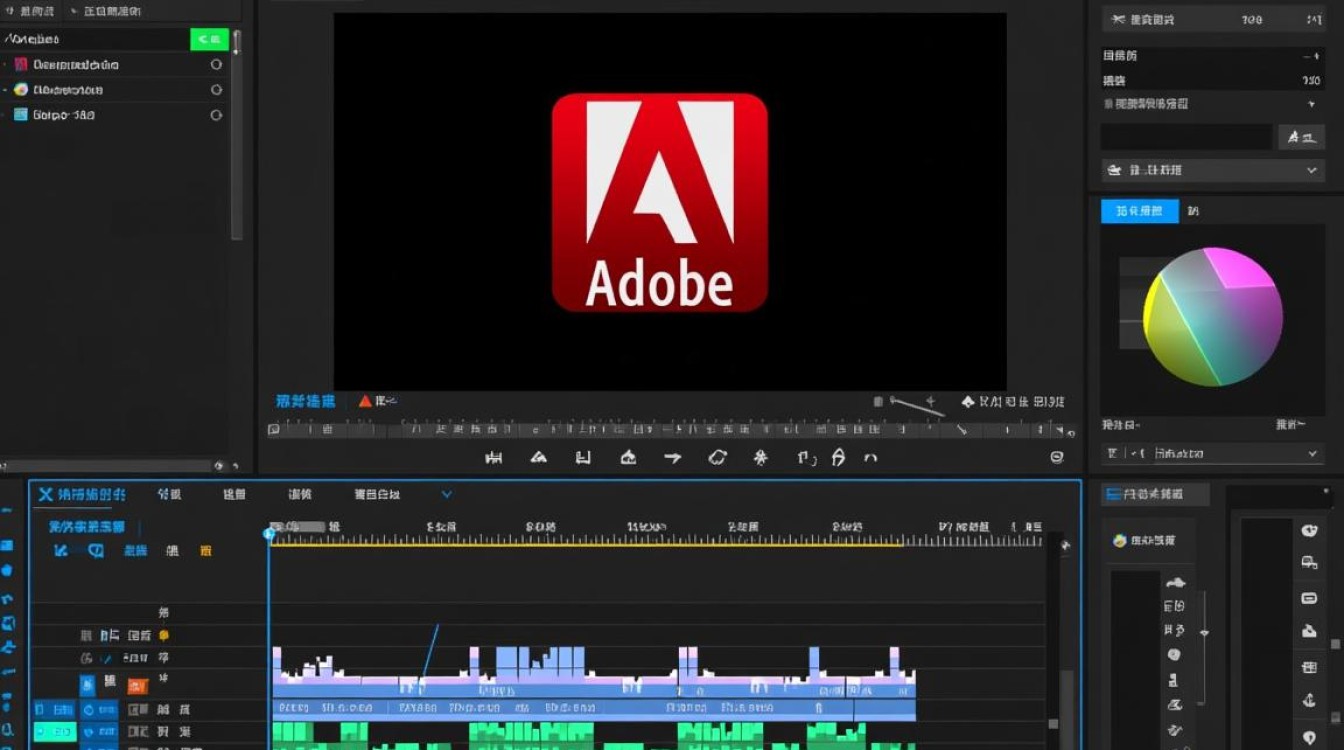Click the anchor icon in the far-right icon column
This screenshot has width=1344, height=750.
tap(1309, 702)
